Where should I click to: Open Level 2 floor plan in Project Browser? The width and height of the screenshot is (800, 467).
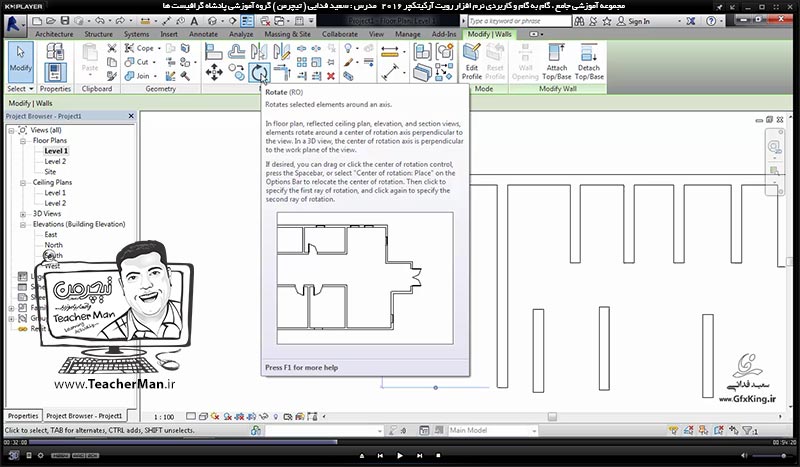(55, 161)
